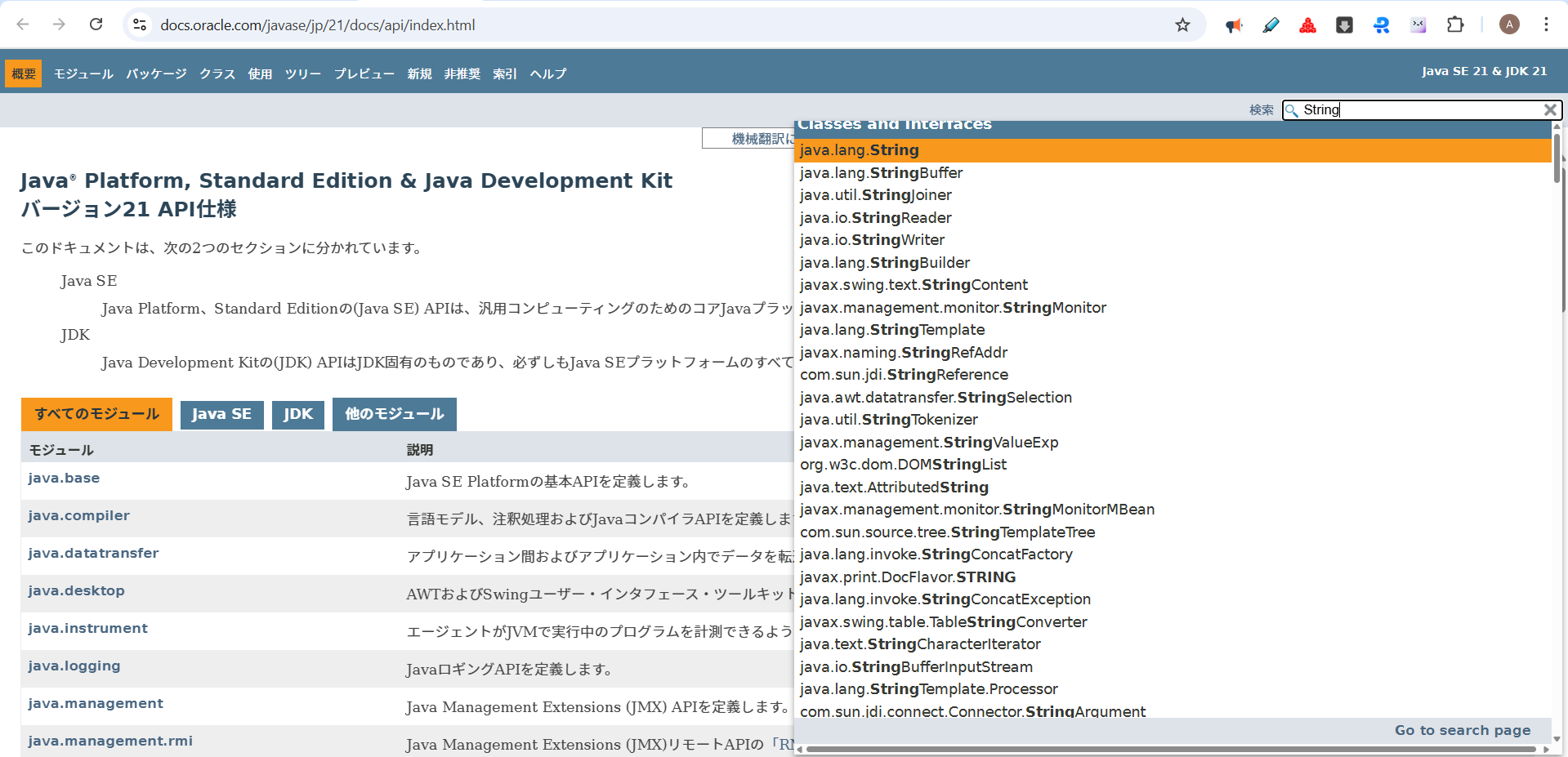Clear the search field with X icon
The width and height of the screenshot is (1568, 757).
tap(1550, 109)
